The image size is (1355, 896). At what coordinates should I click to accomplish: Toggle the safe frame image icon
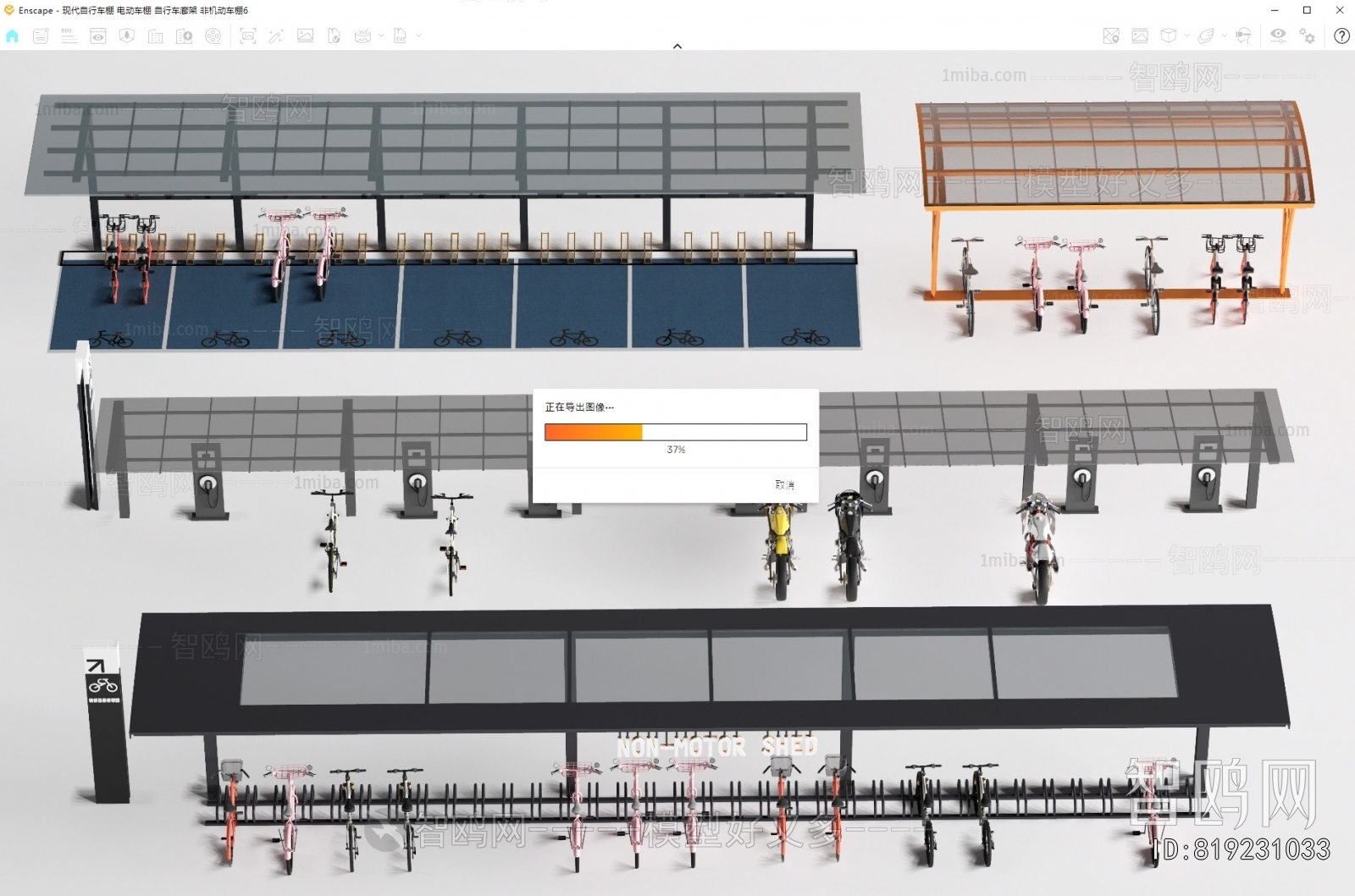(1140, 36)
